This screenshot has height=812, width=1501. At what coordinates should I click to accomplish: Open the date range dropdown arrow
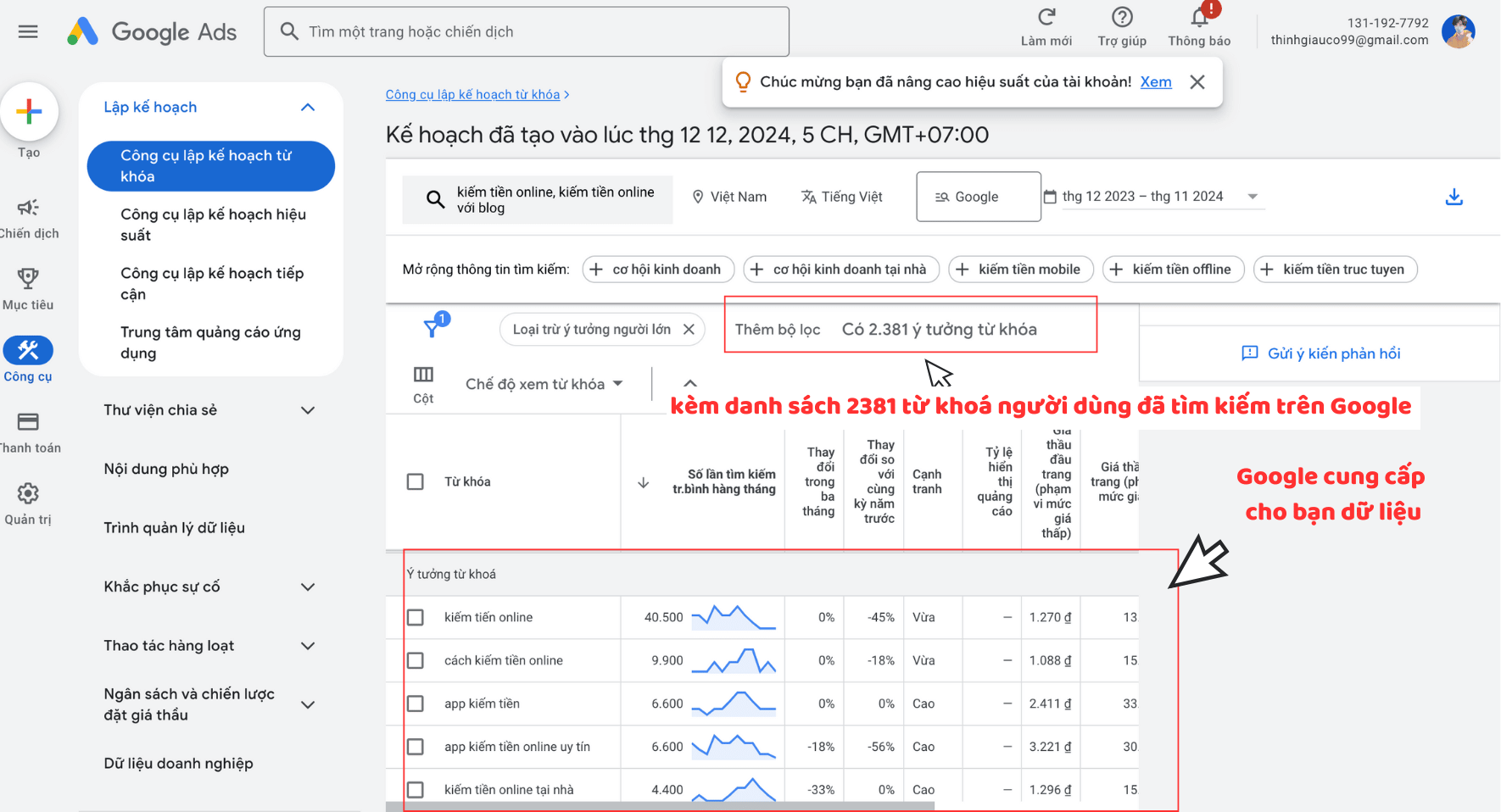click(1253, 197)
